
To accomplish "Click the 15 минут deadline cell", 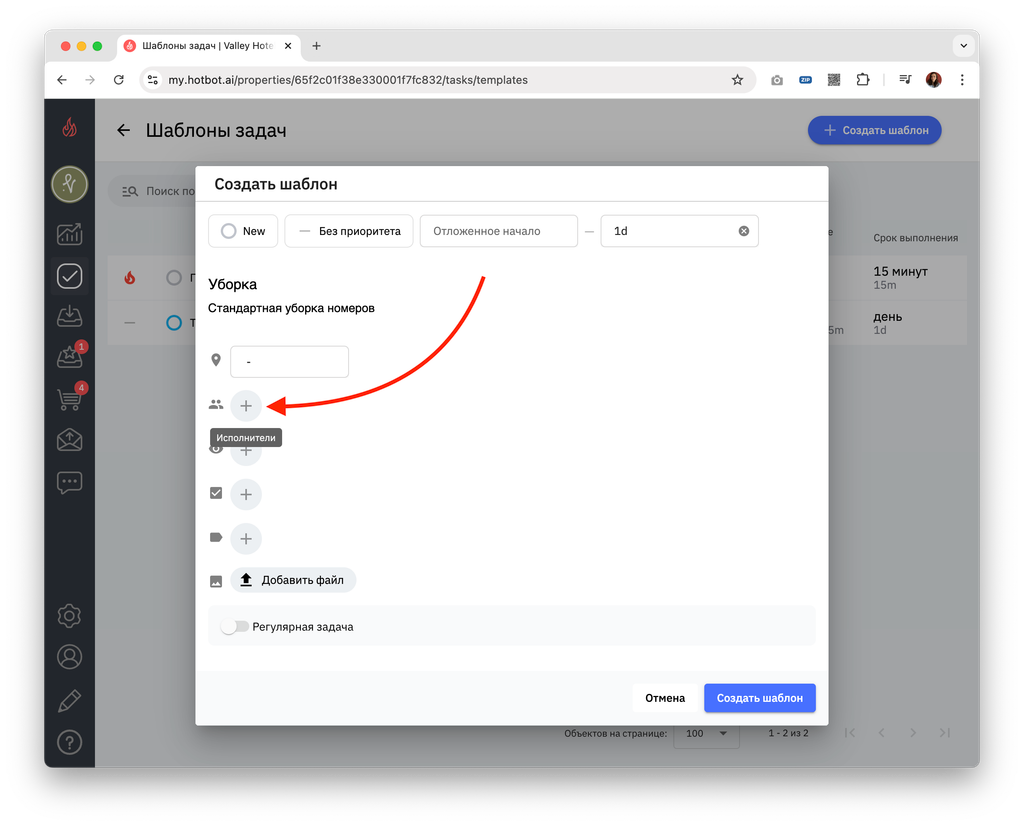I will 901,278.
